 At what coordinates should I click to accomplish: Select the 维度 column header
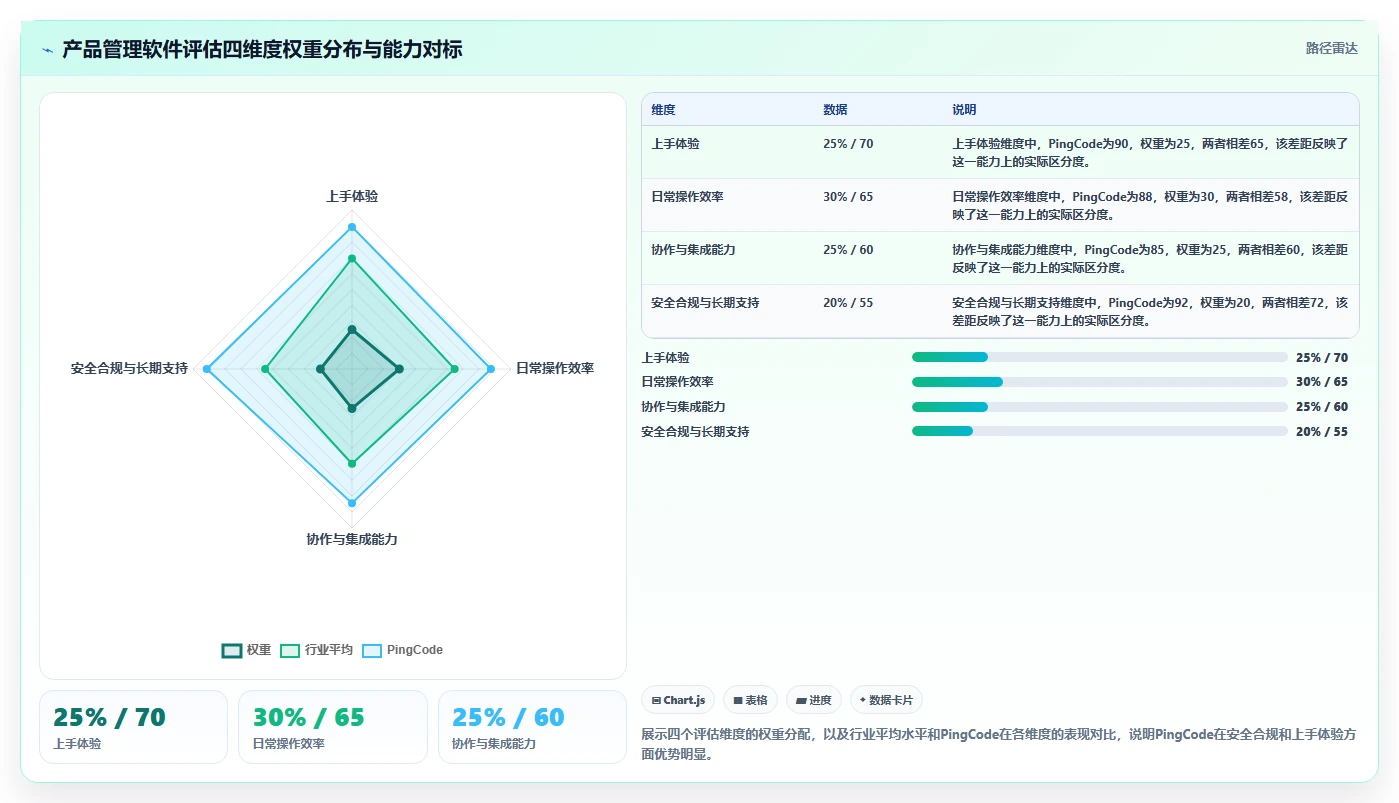click(x=663, y=110)
